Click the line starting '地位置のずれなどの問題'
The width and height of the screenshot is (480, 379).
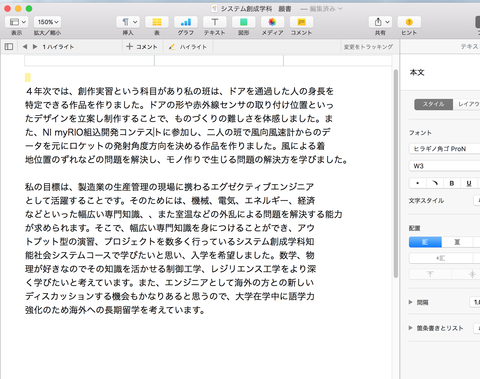pyautogui.click(x=187, y=160)
